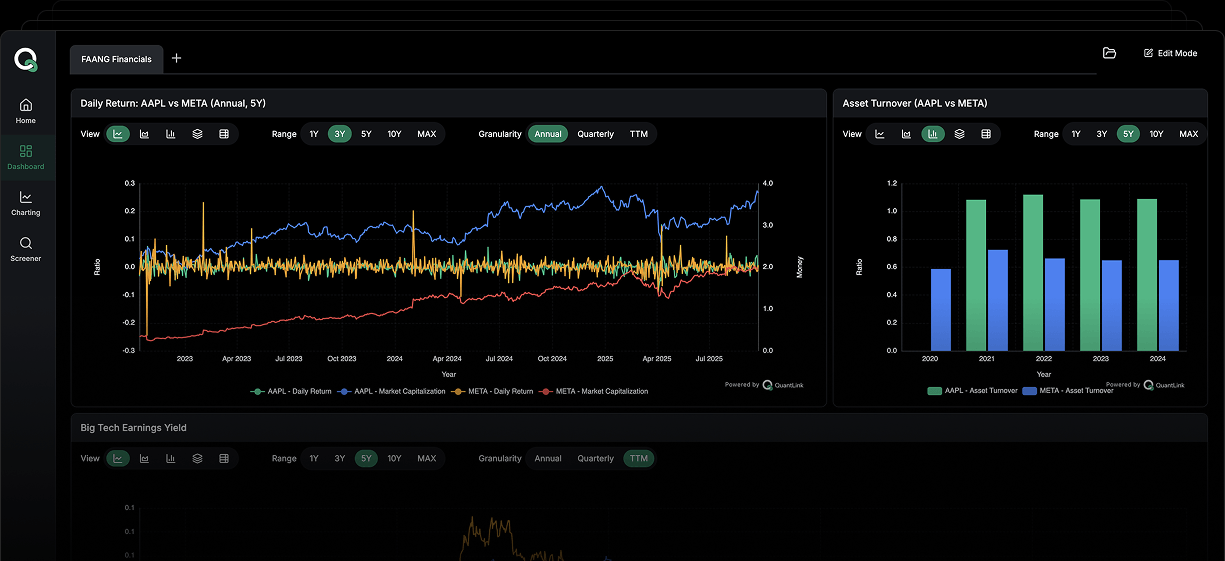Toggle META - Asset Turnover legend entry
Viewport: 1225px width, 561px height.
(x=1068, y=391)
